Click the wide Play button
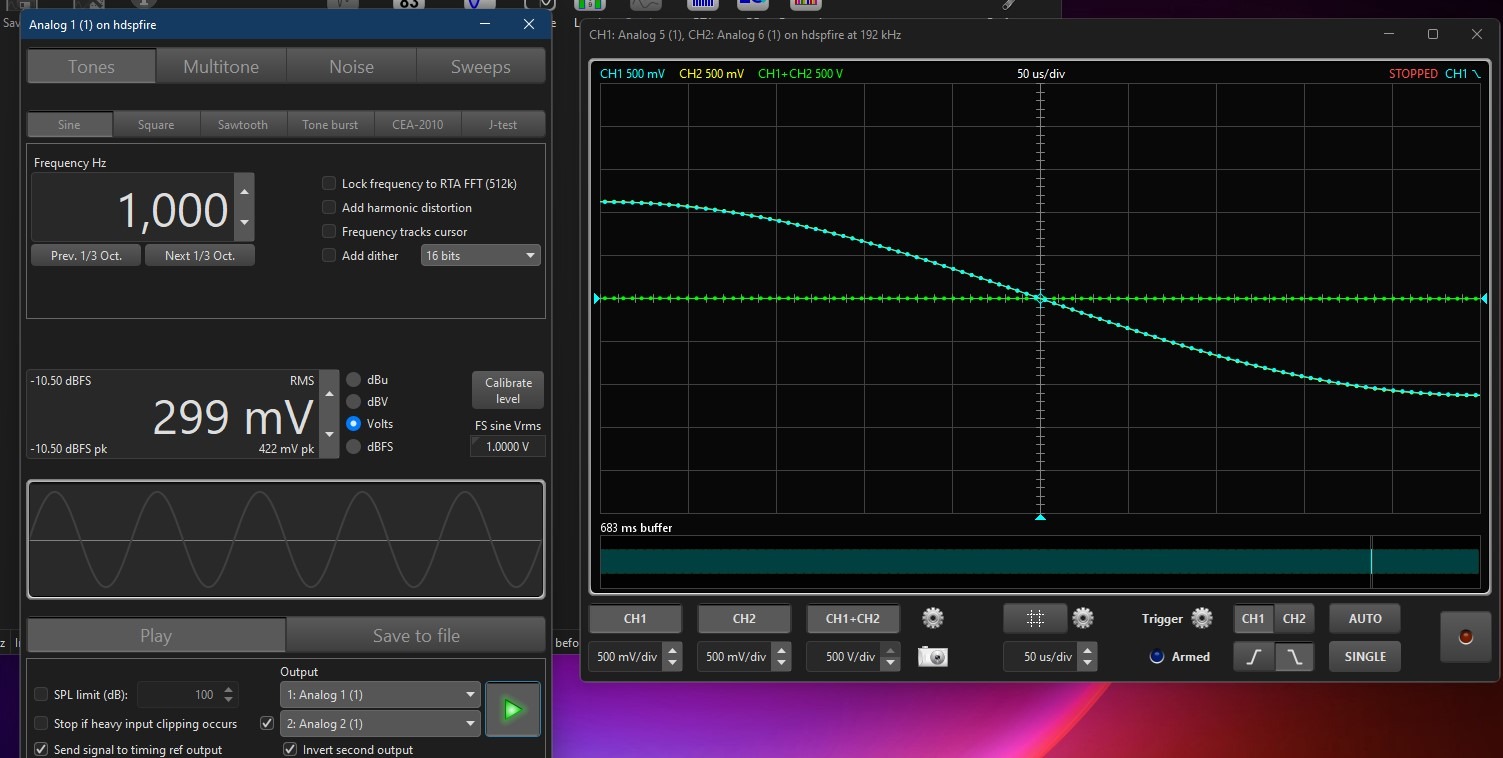The image size is (1503, 758). [156, 635]
